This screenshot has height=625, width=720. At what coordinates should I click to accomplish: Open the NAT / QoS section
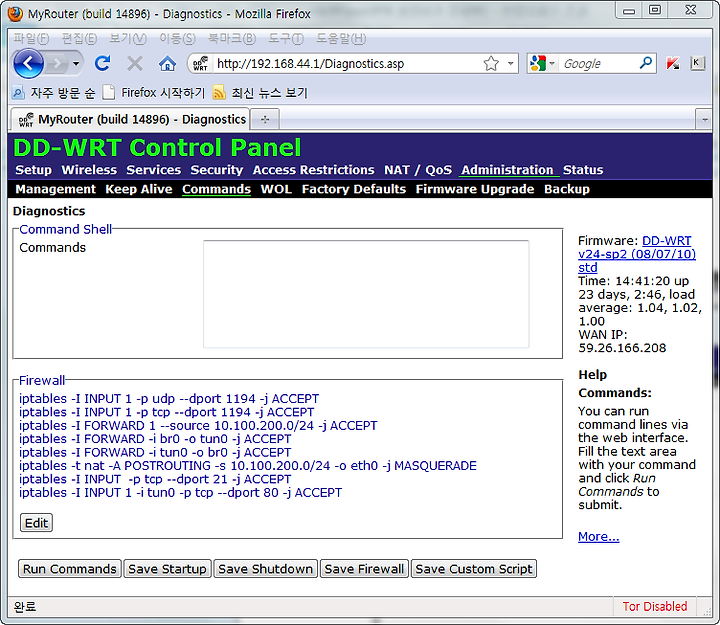[x=418, y=170]
